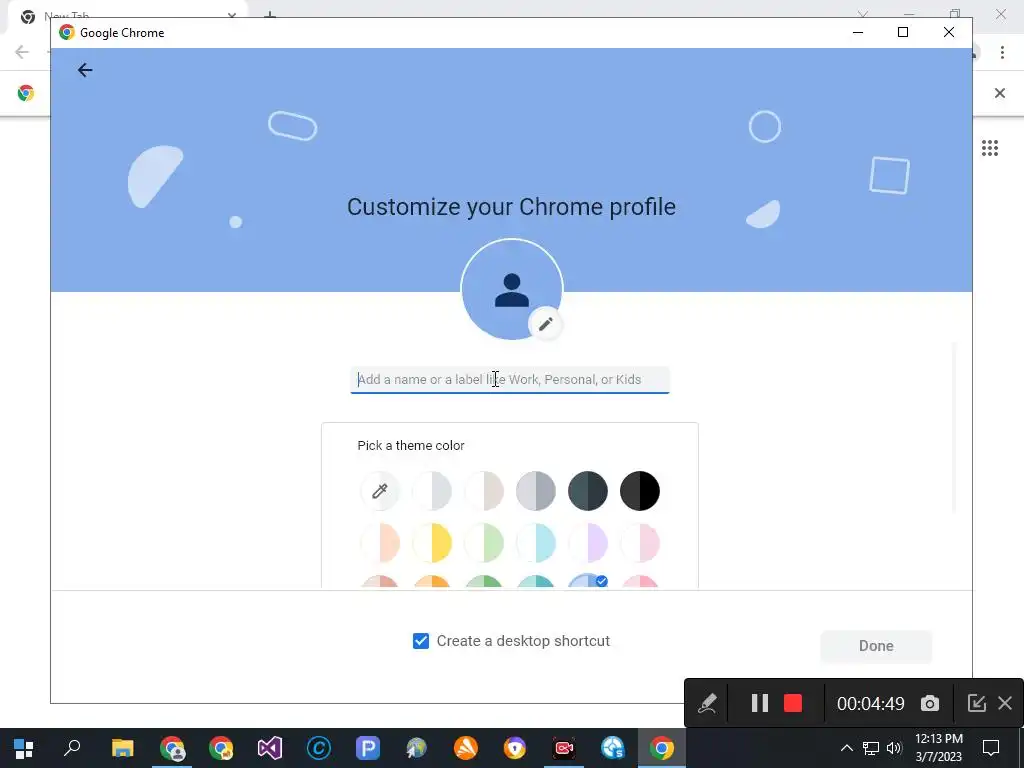Open the annotation pen in recorder toolbar
This screenshot has width=1024, height=768.
coord(707,703)
